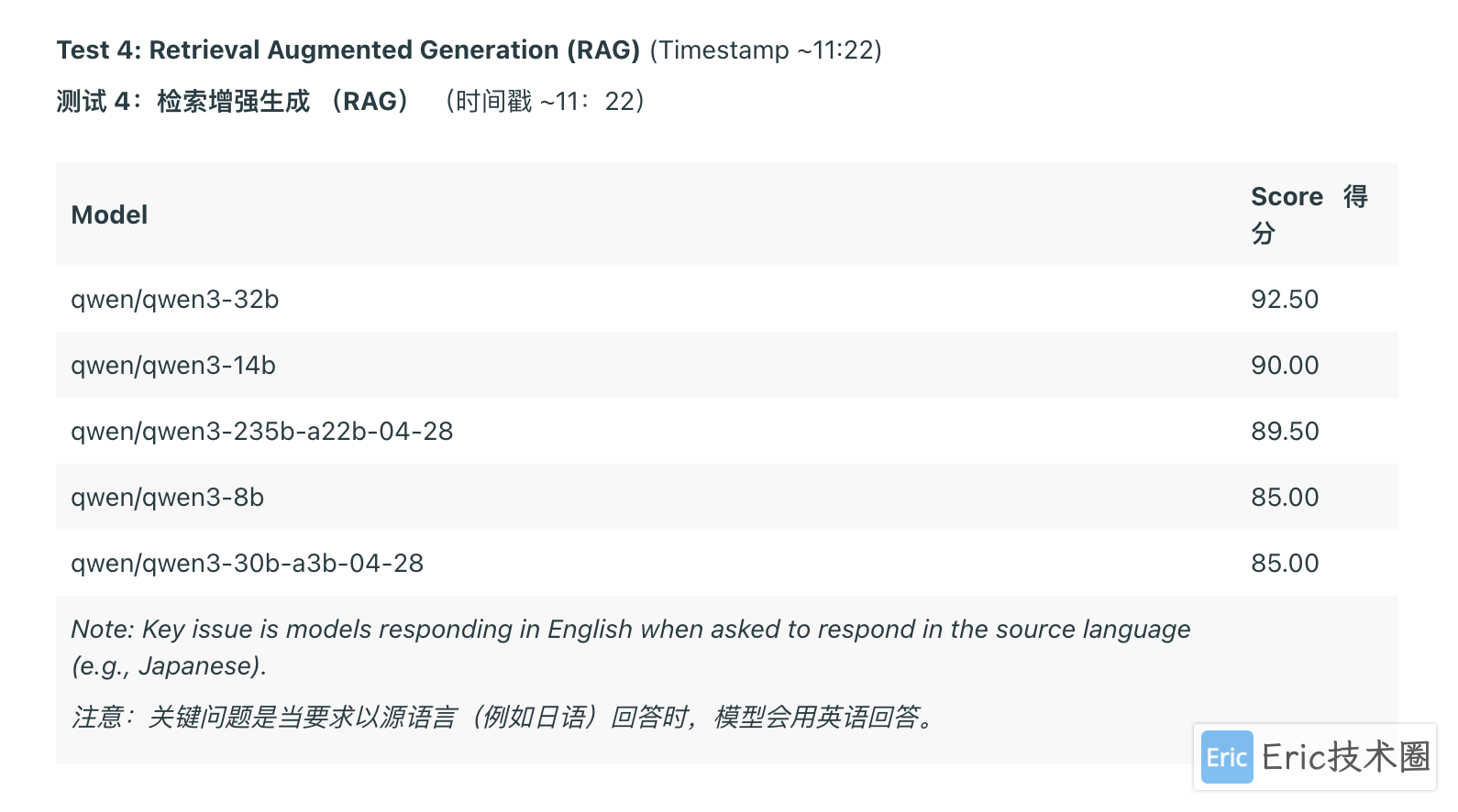Screen dimensions: 1458x812
Task: Select the qwen/qwen3-30b-a3b-04-28 model name
Action: [248, 563]
